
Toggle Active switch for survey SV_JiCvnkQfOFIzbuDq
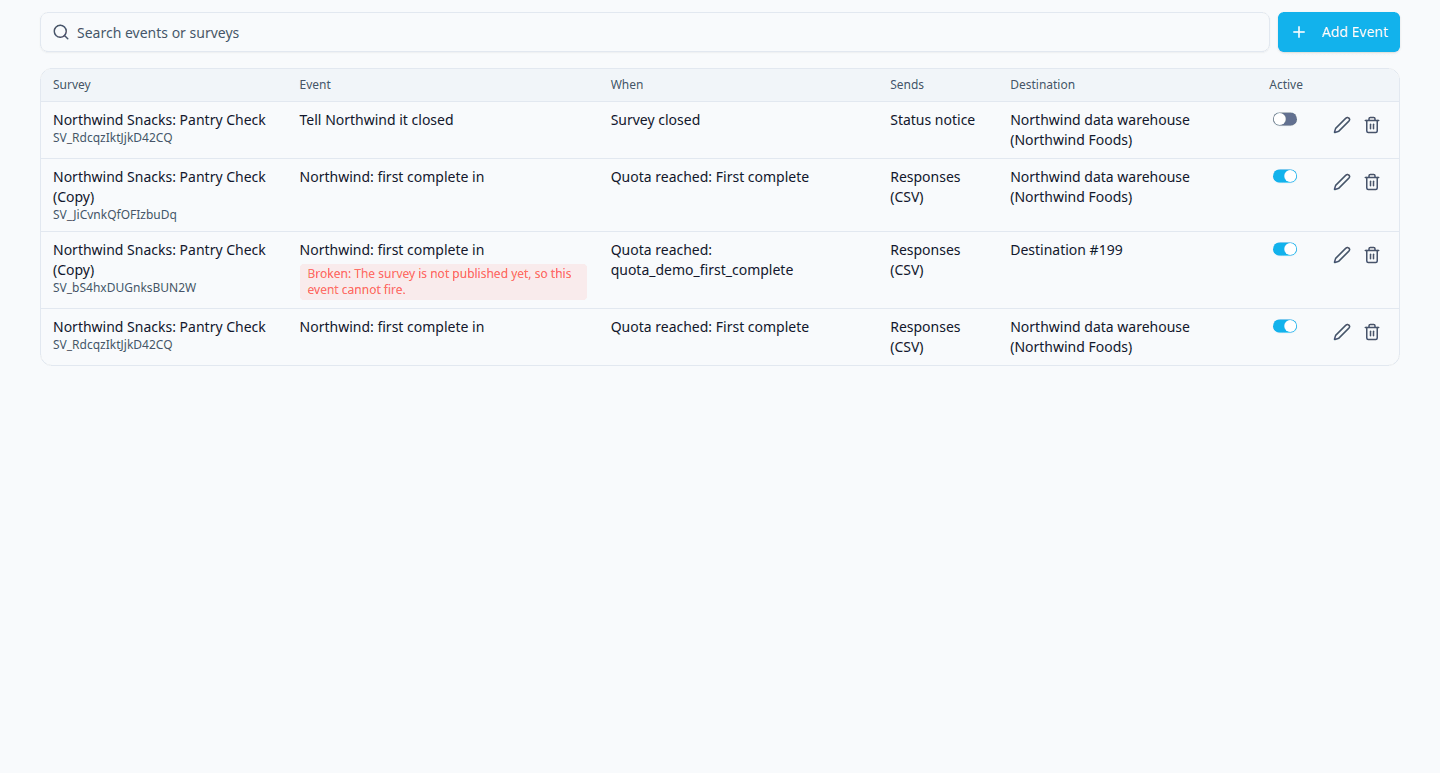1285,176
